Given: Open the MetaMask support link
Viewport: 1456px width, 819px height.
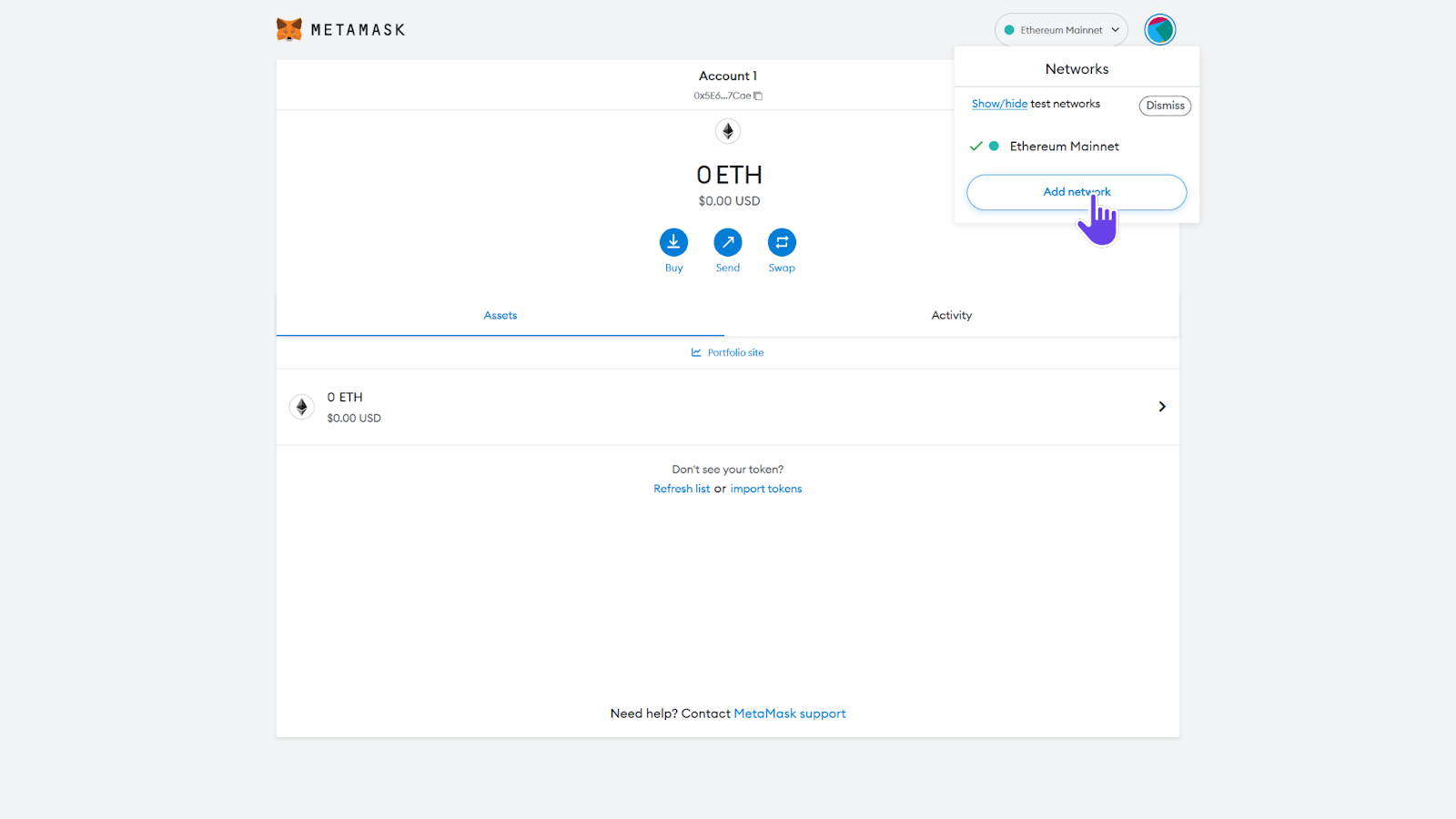Looking at the screenshot, I should [790, 713].
